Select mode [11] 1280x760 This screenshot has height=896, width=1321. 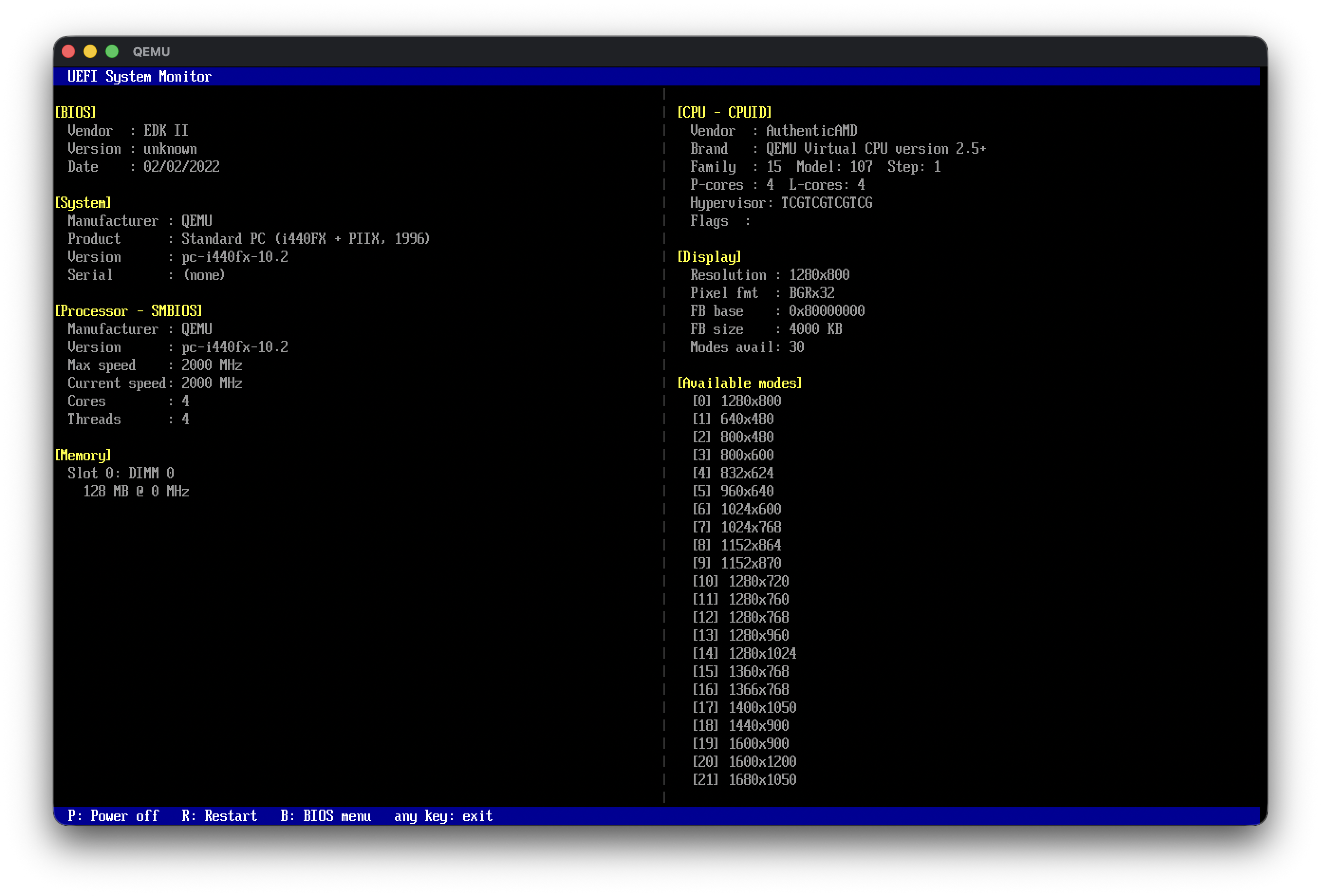[740, 599]
